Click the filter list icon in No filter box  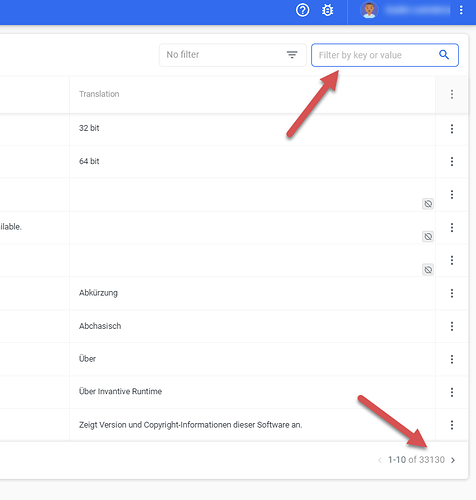coord(292,55)
